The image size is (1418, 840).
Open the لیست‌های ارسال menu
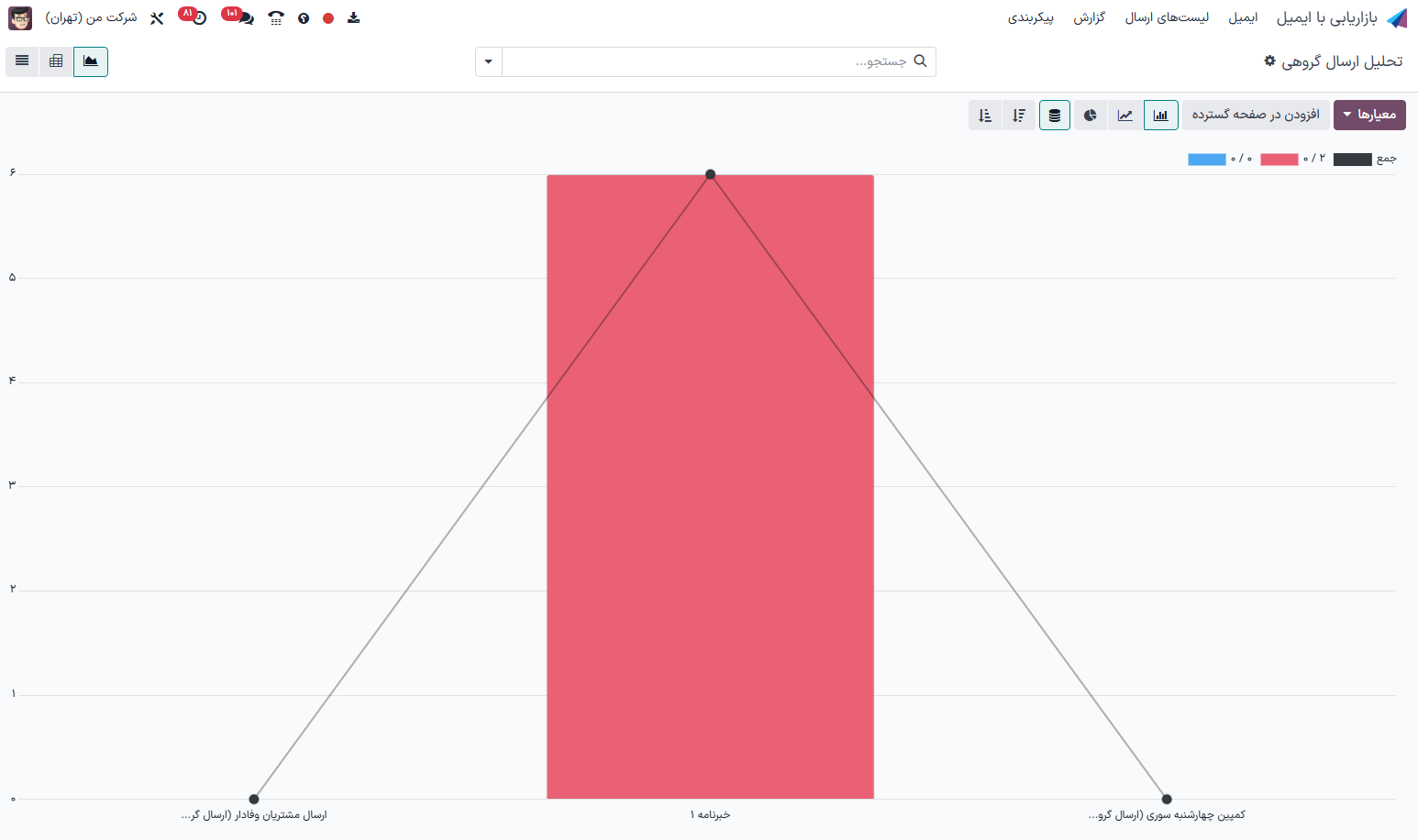coord(1167,17)
